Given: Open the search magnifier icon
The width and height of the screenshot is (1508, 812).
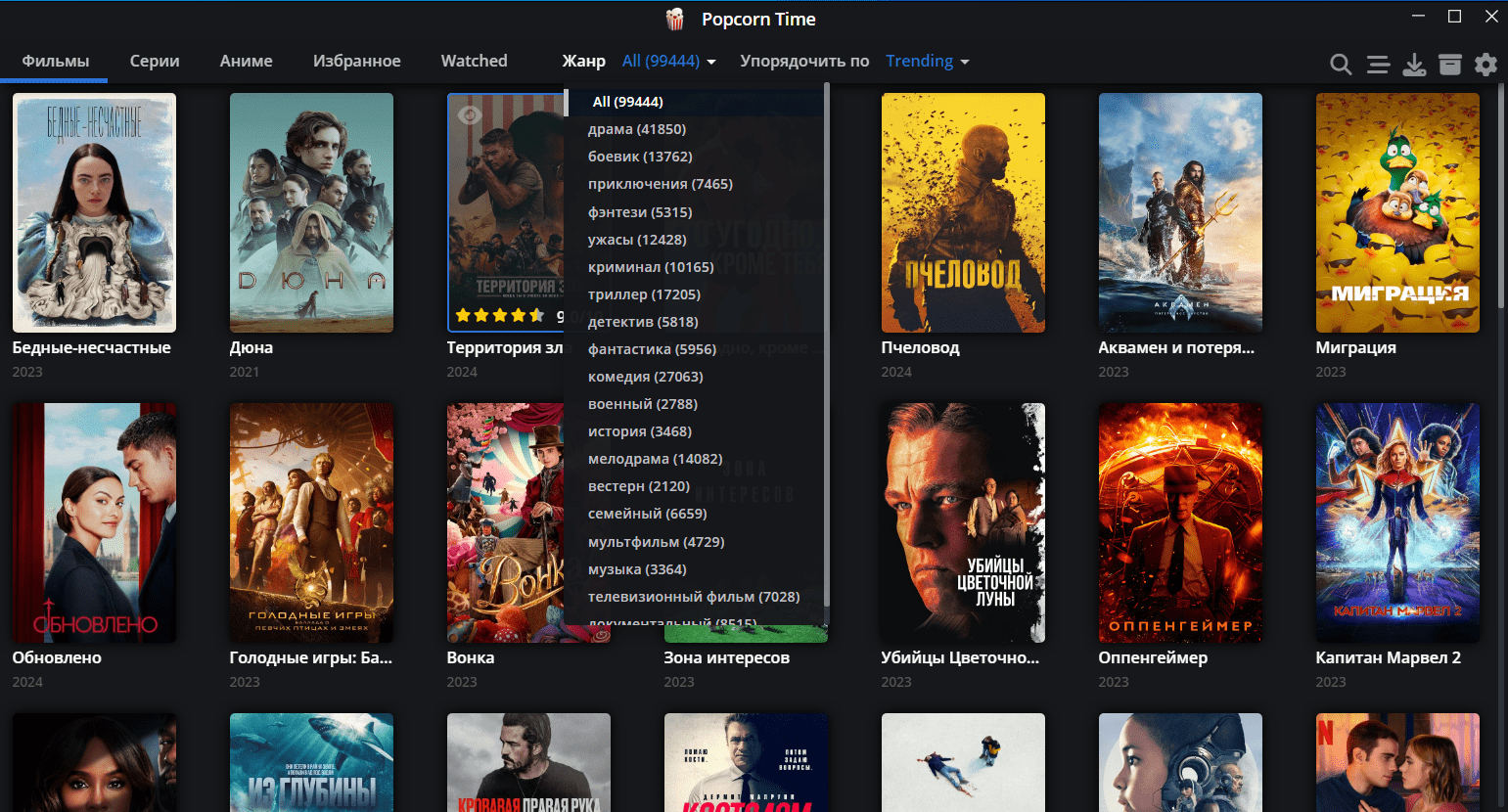Looking at the screenshot, I should [x=1341, y=65].
